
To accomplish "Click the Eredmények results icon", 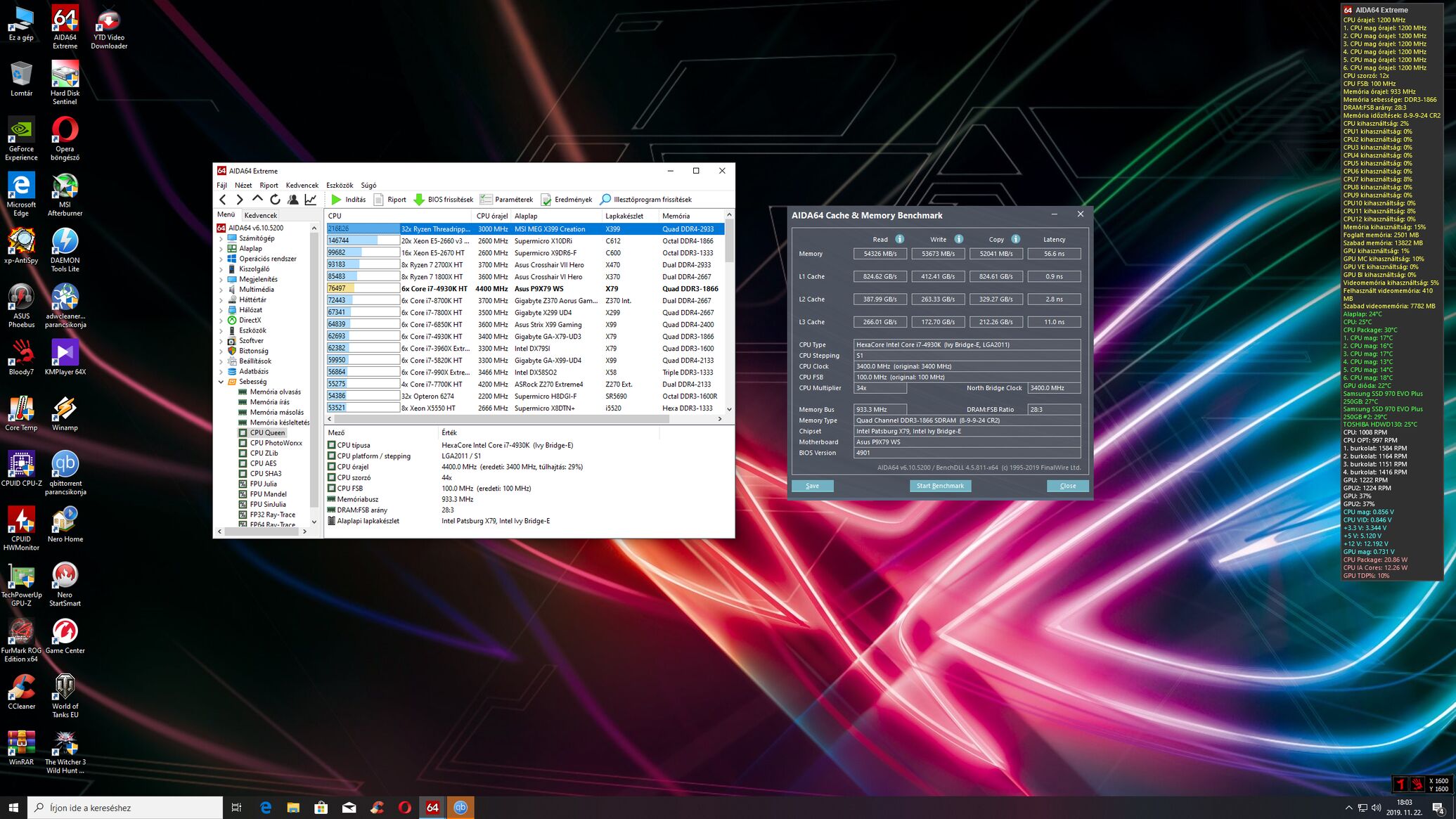I will click(546, 200).
